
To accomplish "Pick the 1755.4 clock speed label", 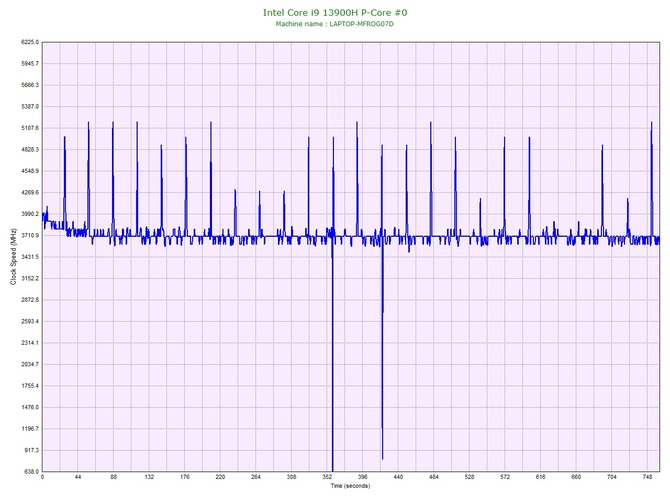I will click(x=30, y=386).
